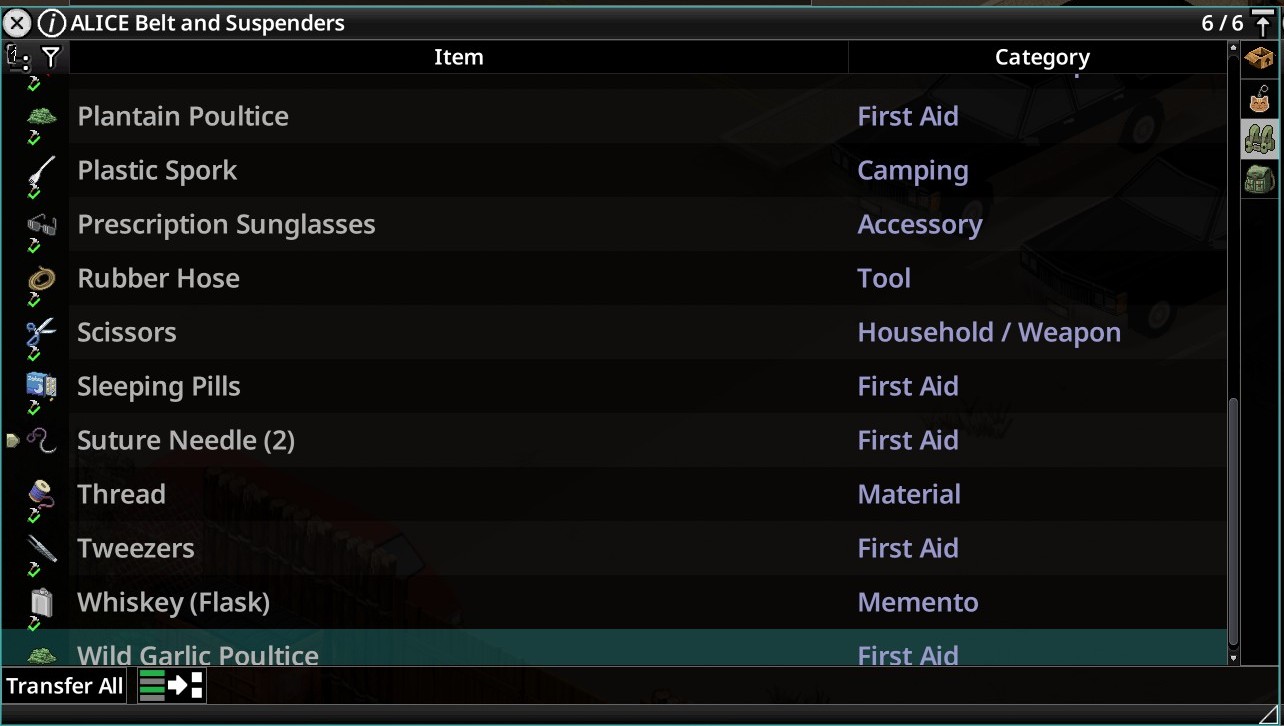1284x726 pixels.
Task: Select the key ring container icon
Action: coord(1259,98)
